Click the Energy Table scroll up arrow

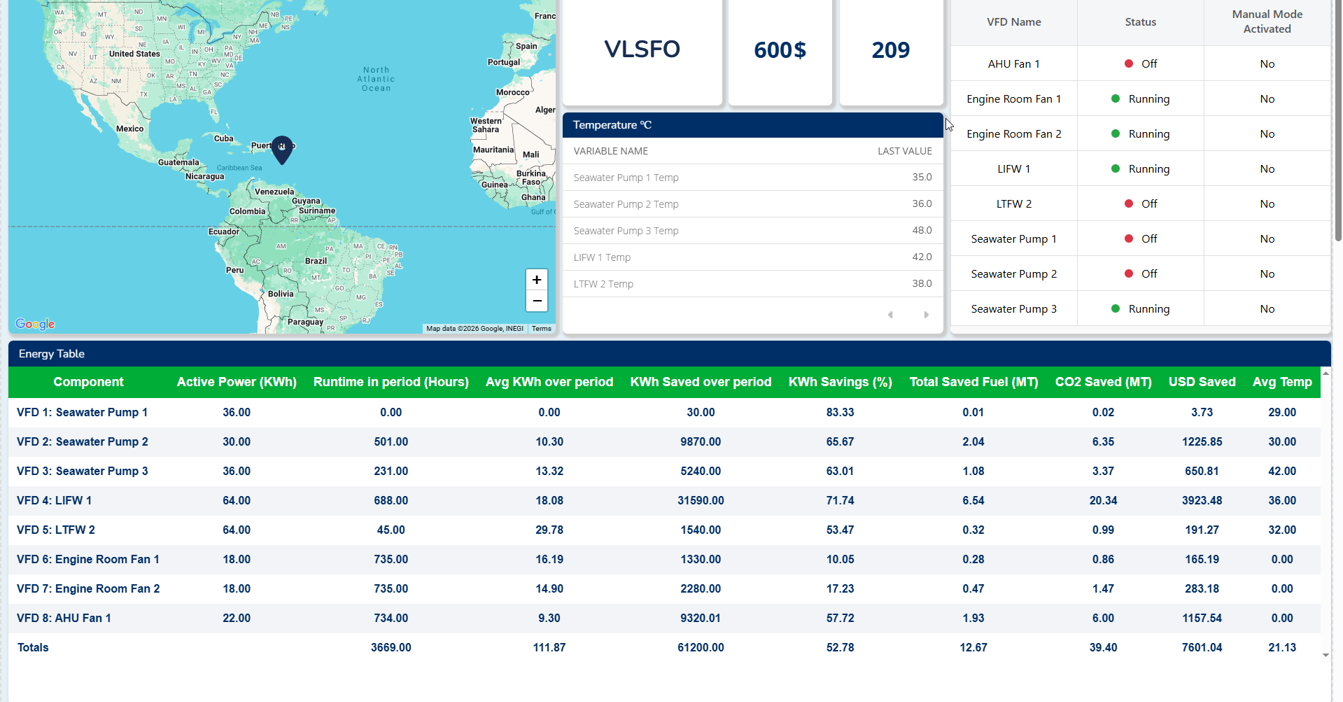1326,373
